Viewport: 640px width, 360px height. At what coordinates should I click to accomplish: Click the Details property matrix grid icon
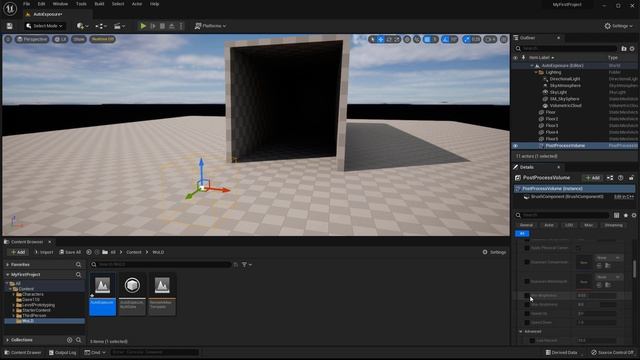[616, 215]
